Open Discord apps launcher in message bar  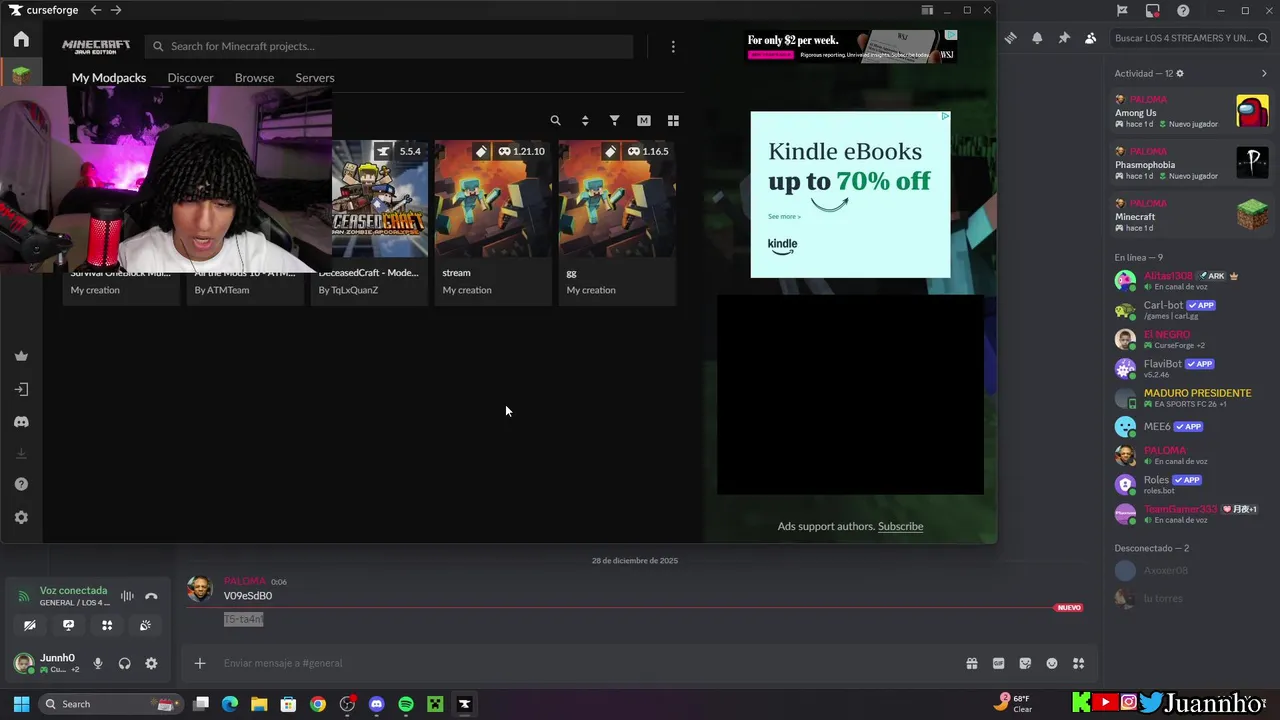point(1078,663)
